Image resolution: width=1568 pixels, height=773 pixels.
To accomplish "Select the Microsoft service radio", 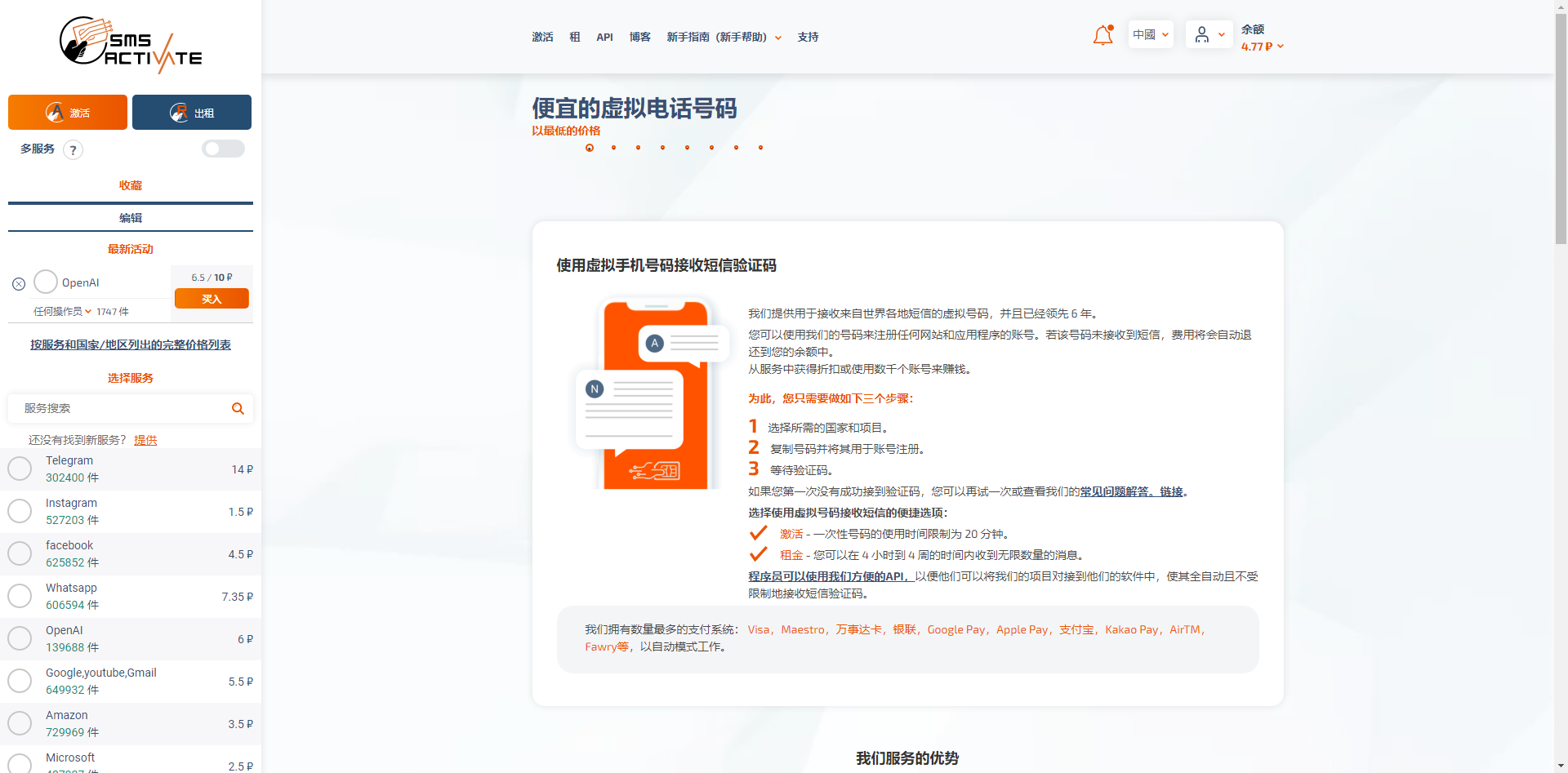I will coord(20,764).
